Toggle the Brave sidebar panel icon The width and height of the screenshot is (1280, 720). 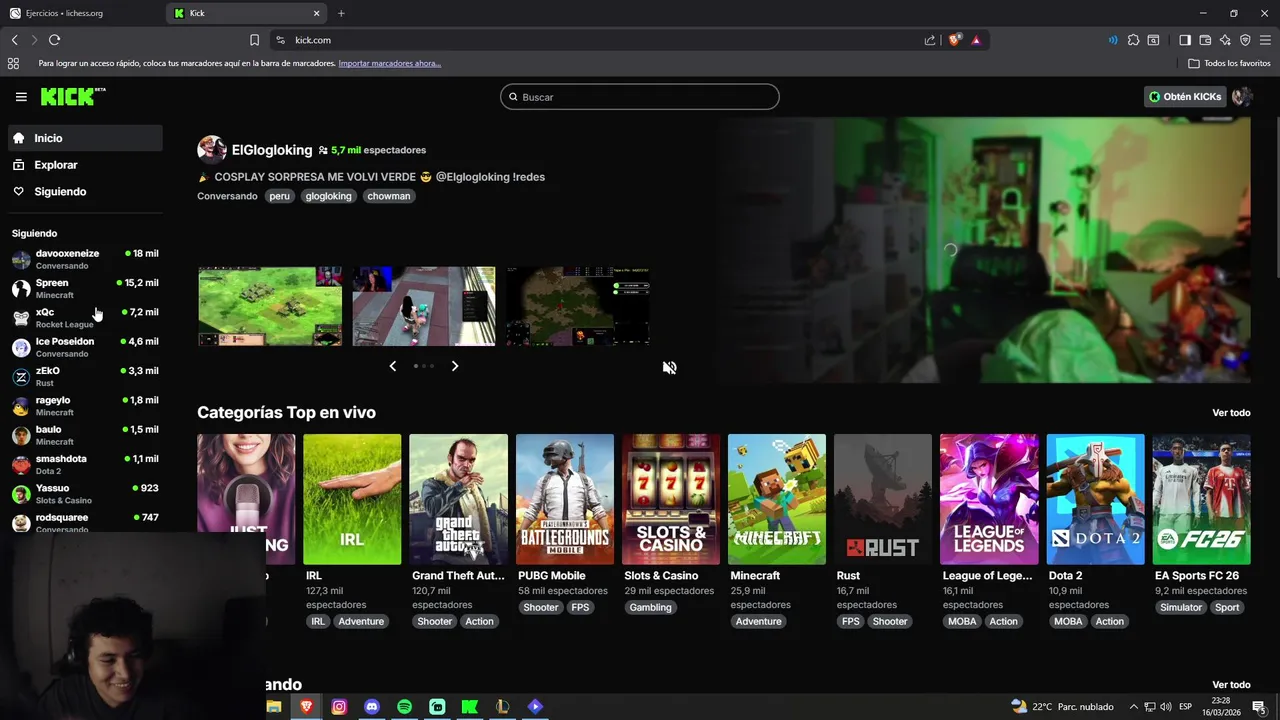click(x=1185, y=40)
